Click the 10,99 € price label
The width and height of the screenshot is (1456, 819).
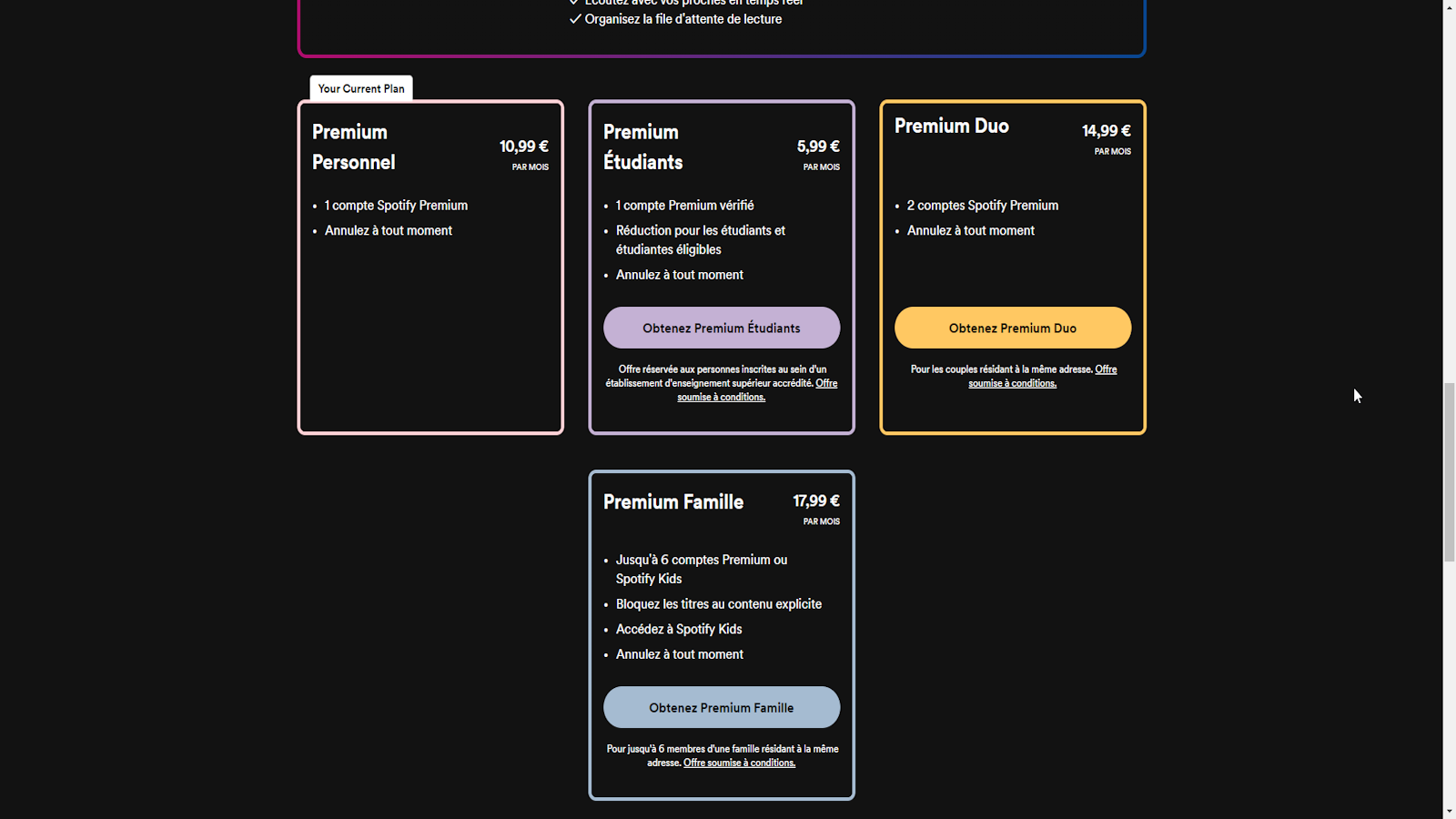coord(523,147)
